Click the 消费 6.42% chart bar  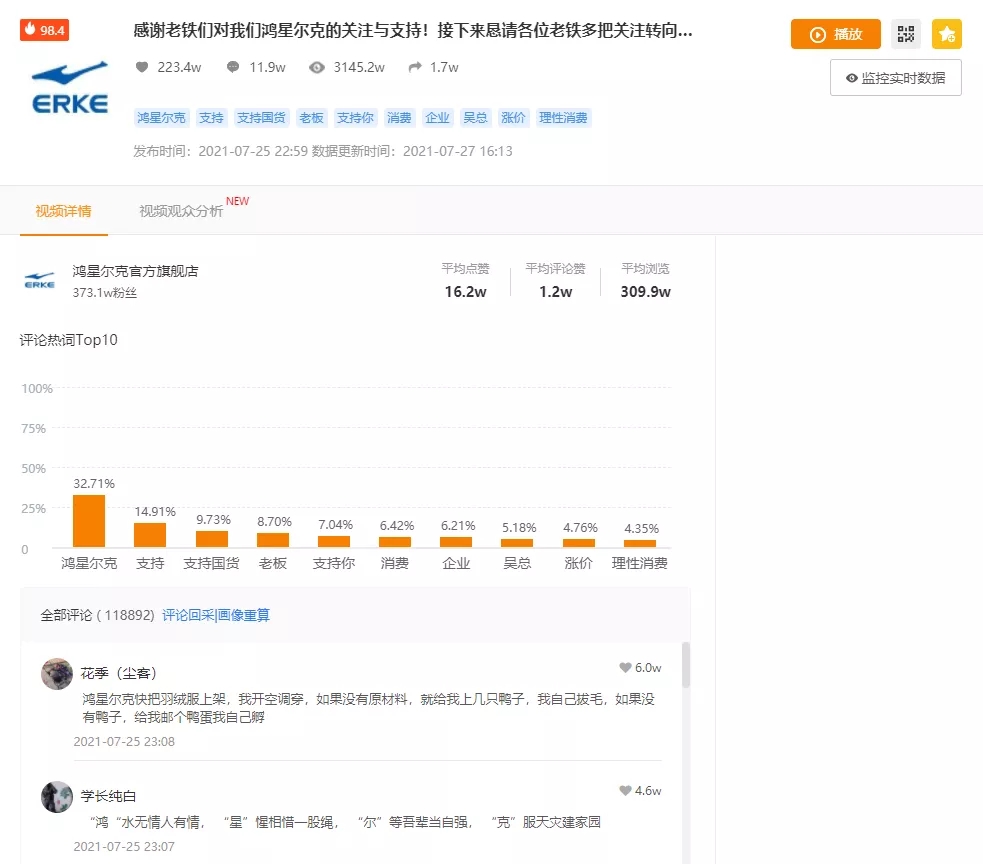tap(395, 542)
